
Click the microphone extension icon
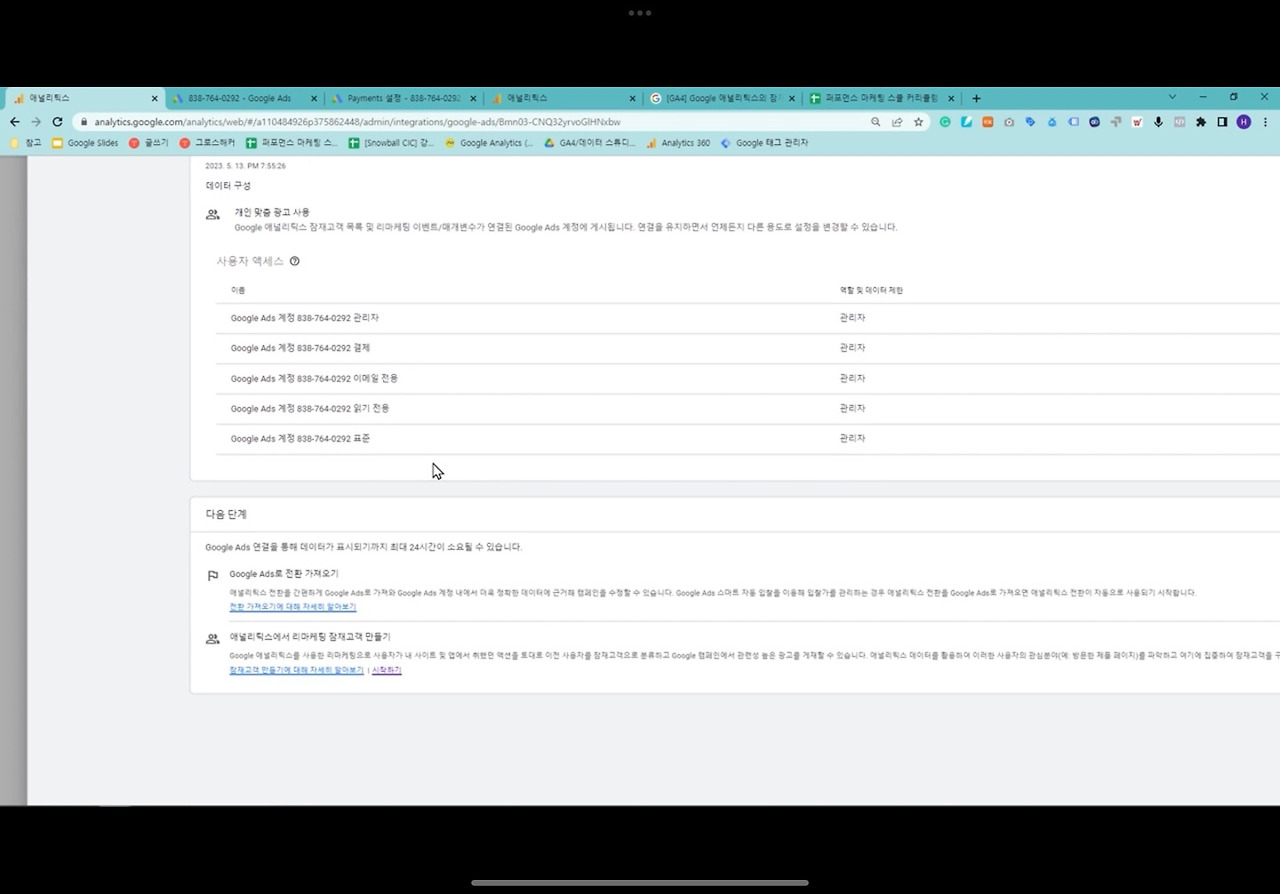click(1158, 122)
